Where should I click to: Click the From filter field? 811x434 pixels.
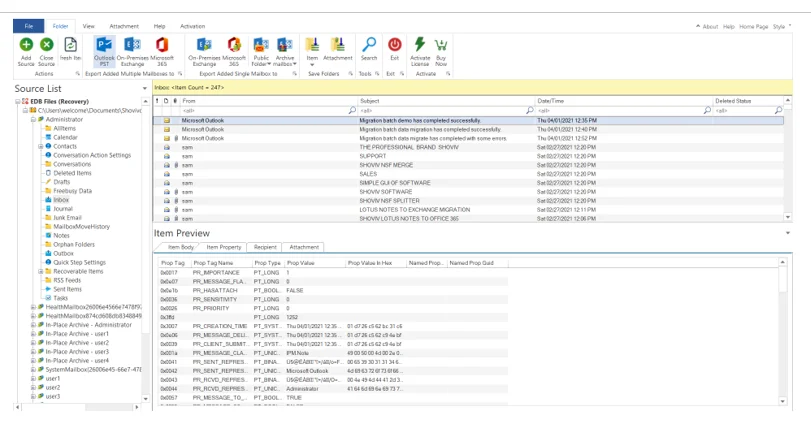pyautogui.click(x=268, y=111)
